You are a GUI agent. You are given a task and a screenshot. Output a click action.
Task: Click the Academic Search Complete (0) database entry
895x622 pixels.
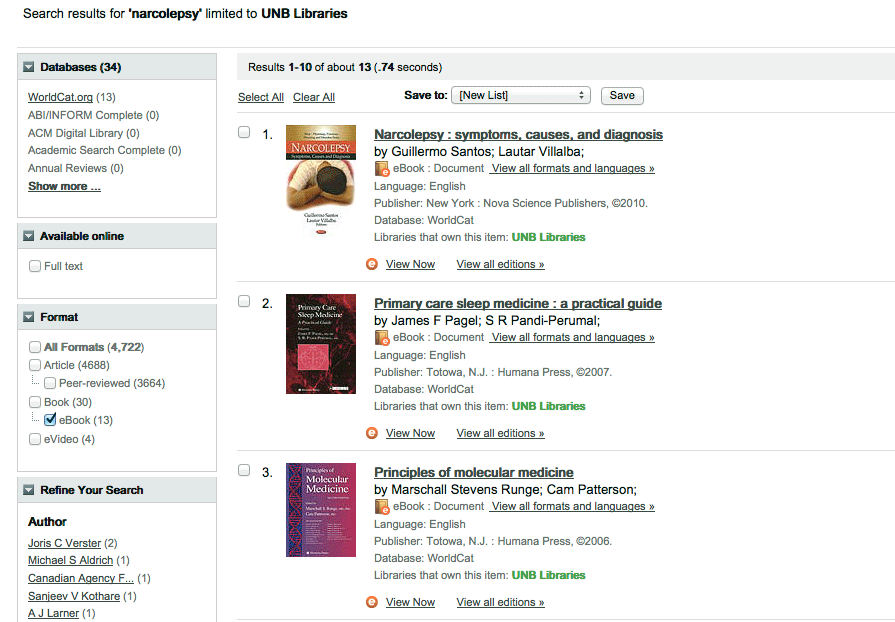(104, 150)
